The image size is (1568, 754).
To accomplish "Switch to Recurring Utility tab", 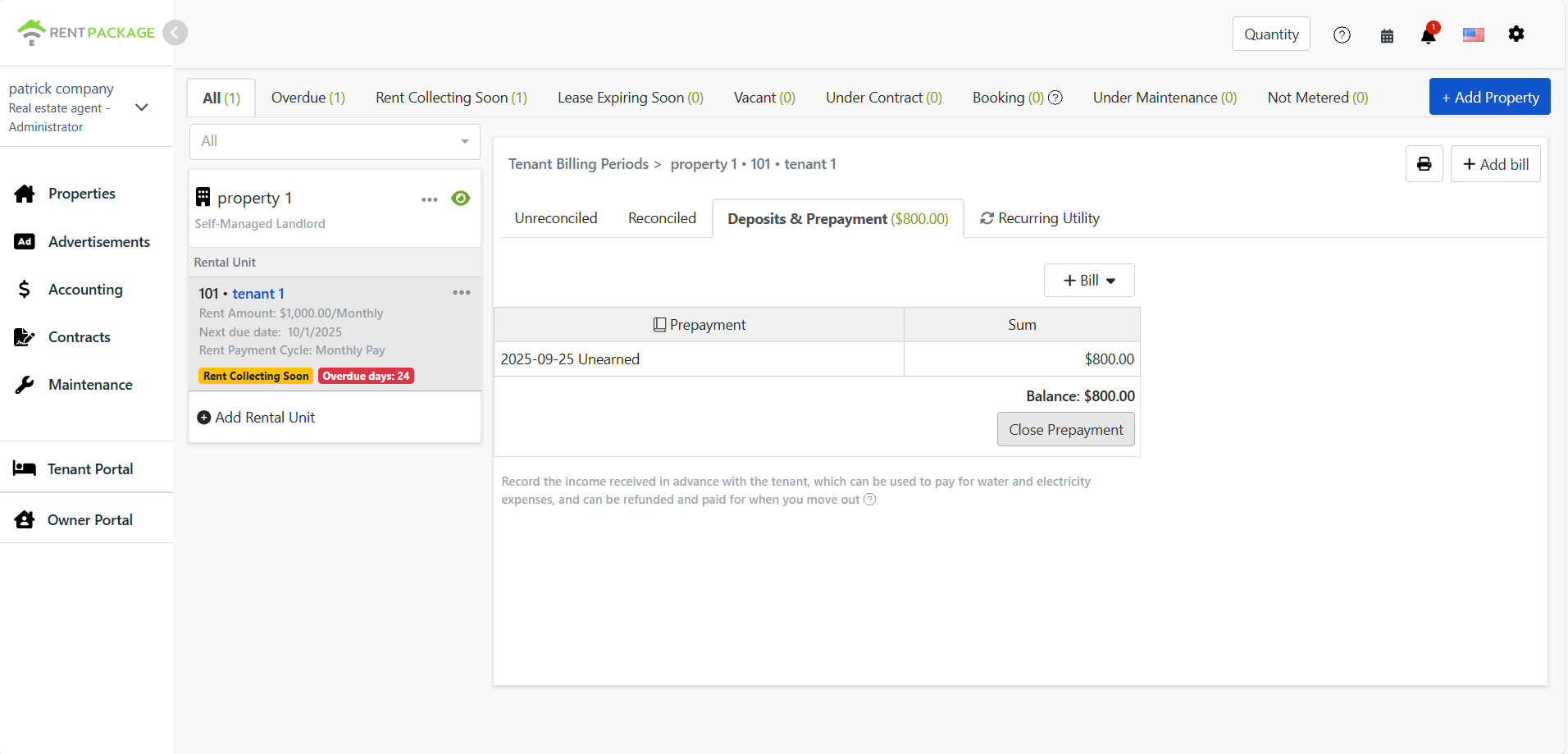I will [1039, 218].
